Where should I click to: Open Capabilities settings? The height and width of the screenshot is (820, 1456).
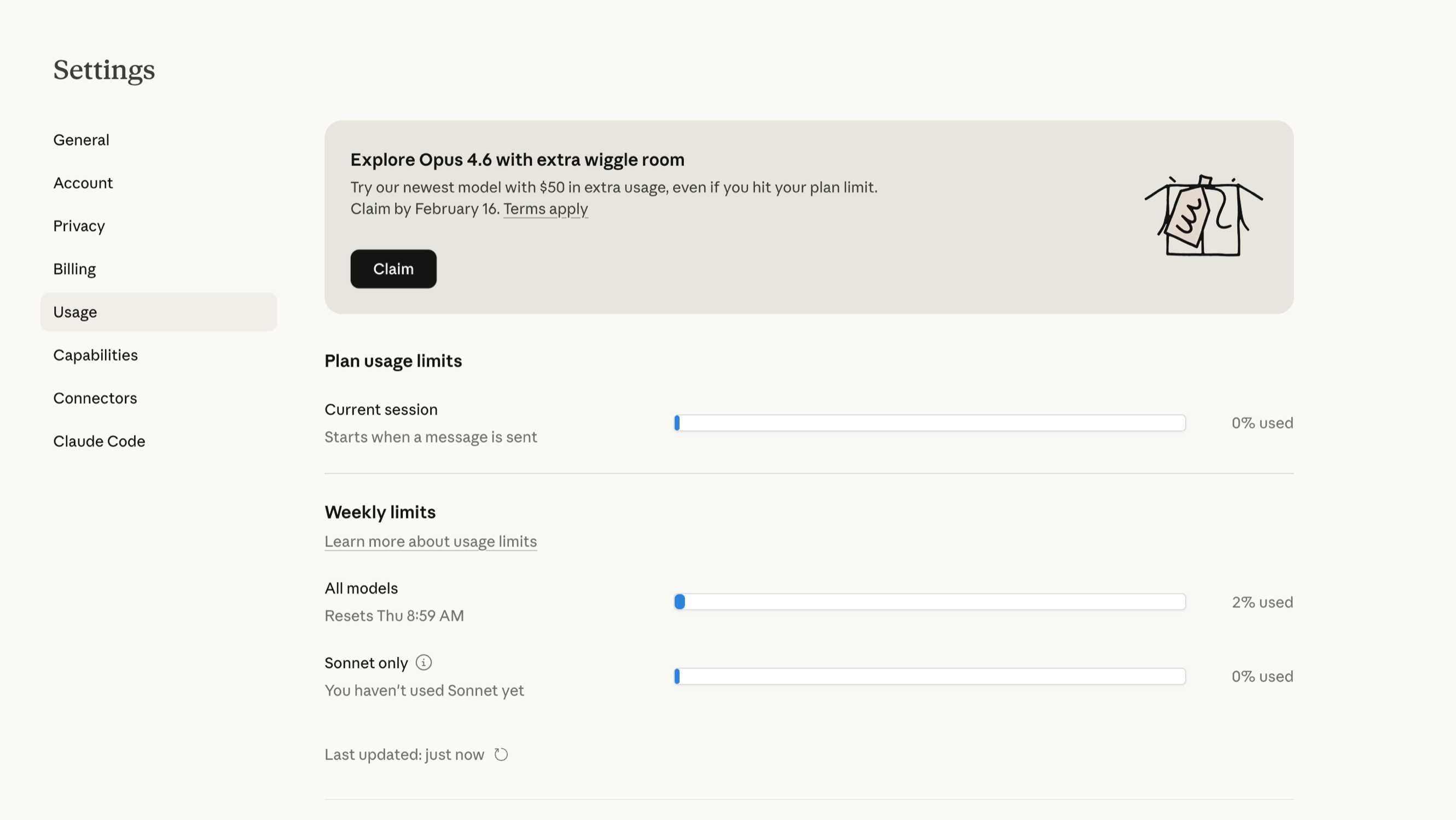pyautogui.click(x=96, y=355)
